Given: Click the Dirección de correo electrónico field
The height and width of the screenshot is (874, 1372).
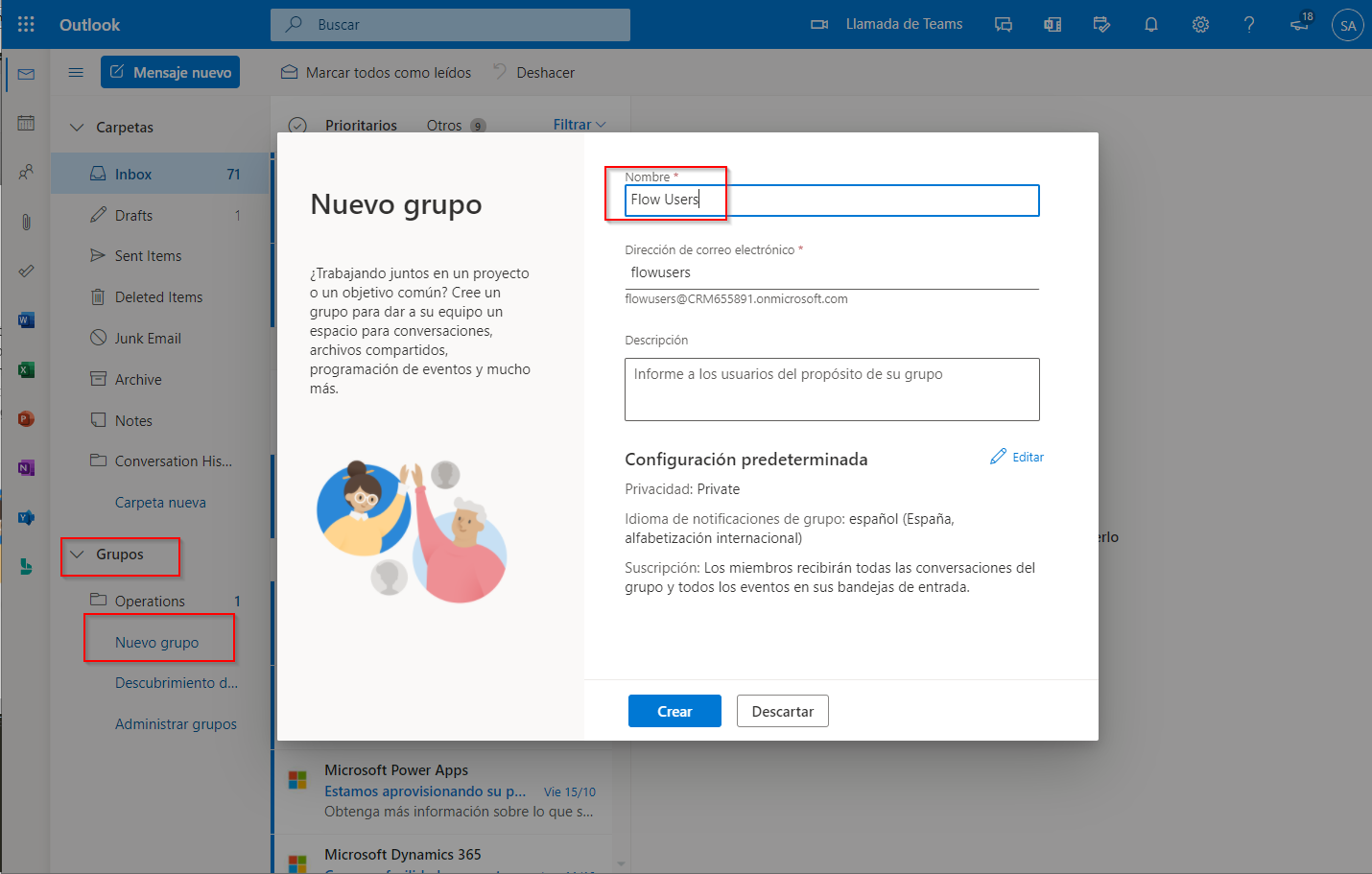Looking at the screenshot, I should [832, 272].
